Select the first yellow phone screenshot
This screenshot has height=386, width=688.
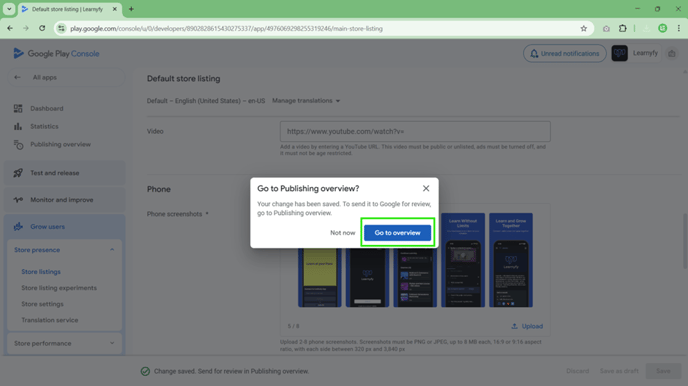(x=319, y=277)
